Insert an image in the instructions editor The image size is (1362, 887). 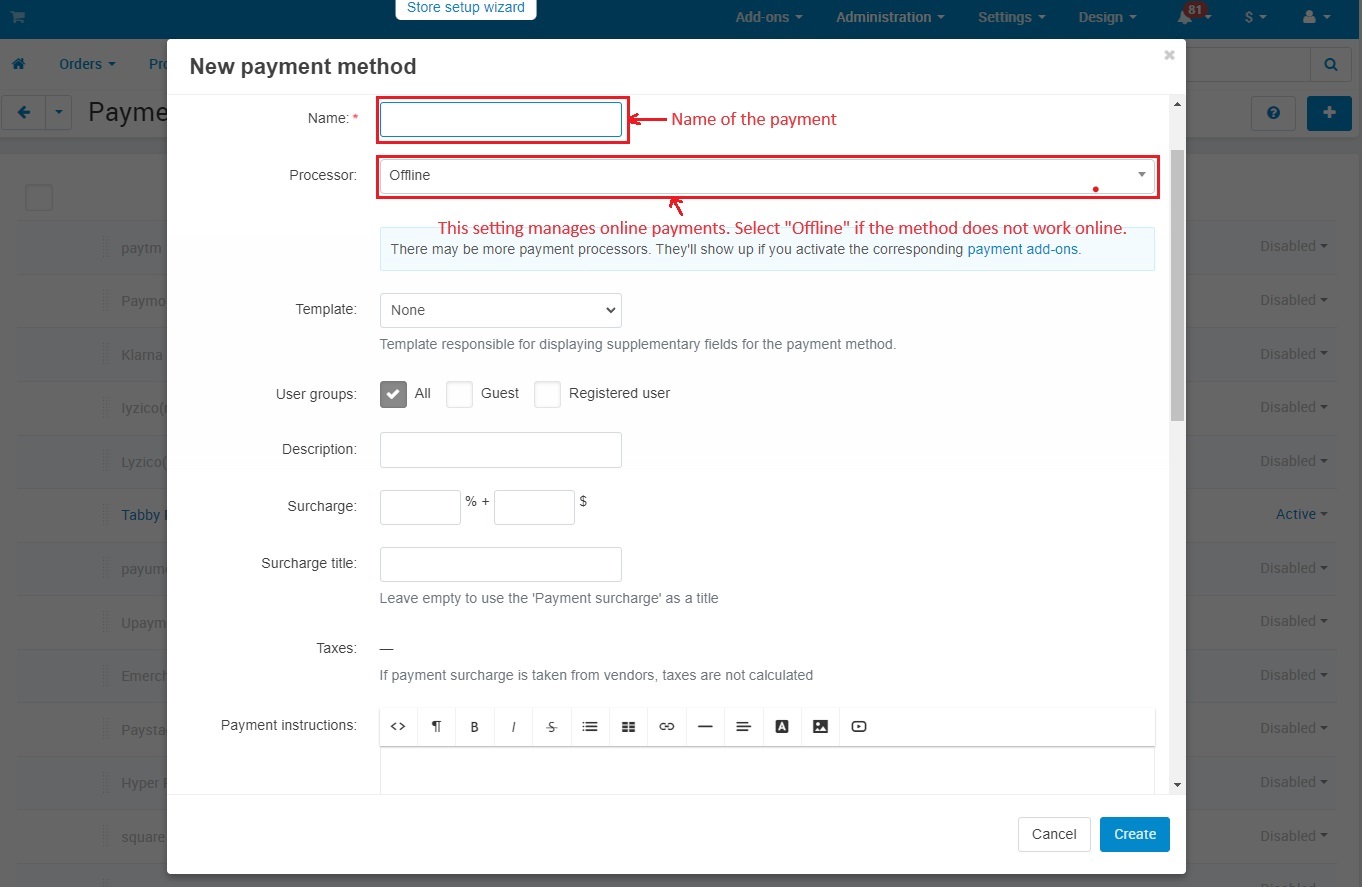(x=820, y=727)
